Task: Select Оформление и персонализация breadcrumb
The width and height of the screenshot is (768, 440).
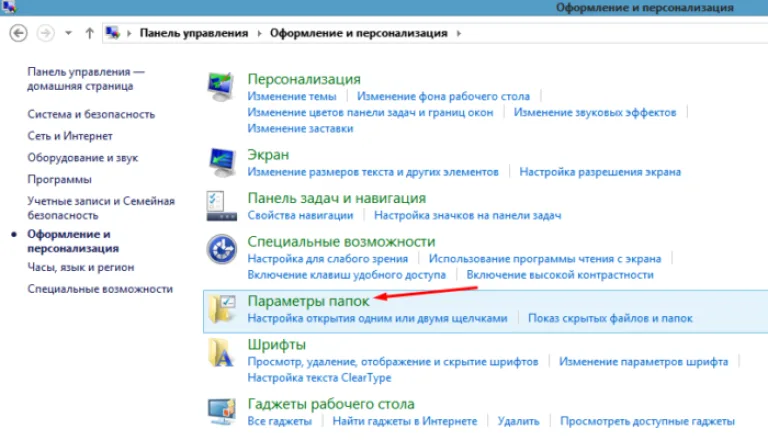Action: click(359, 33)
